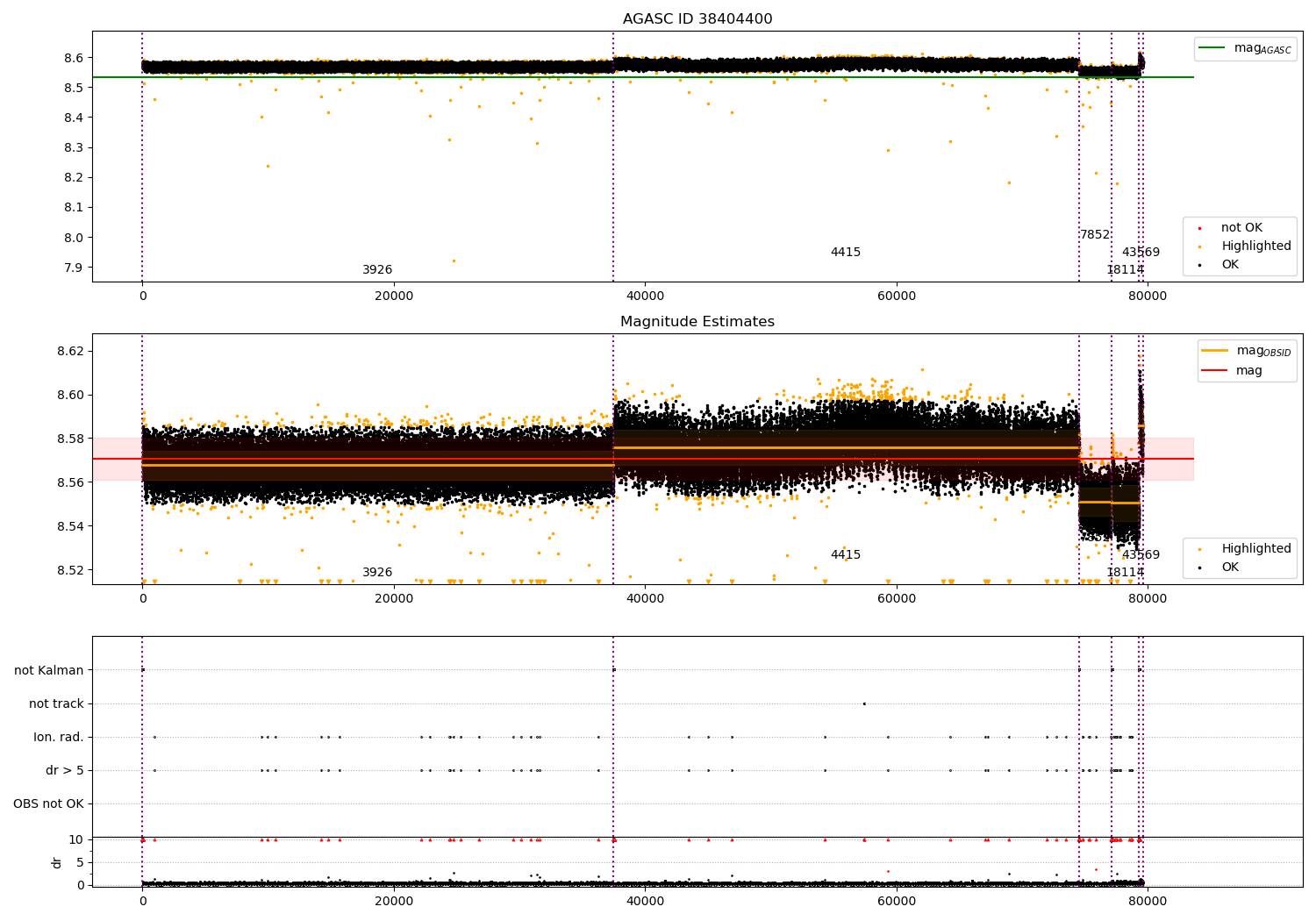
Task: Select the mag AGASC legend entry
Action: tap(1245, 48)
